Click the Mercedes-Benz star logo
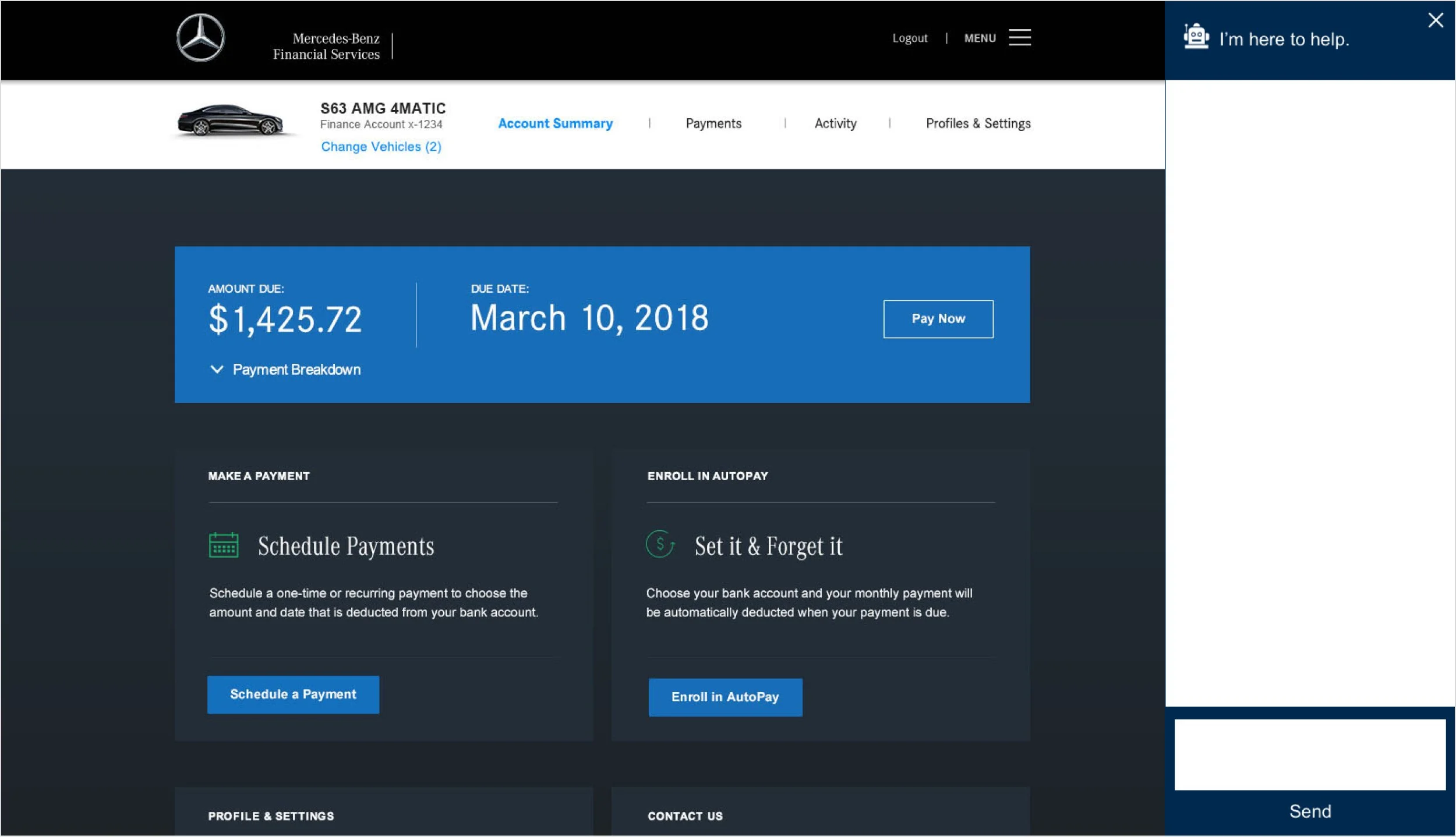The height and width of the screenshot is (837, 1456). tap(200, 38)
